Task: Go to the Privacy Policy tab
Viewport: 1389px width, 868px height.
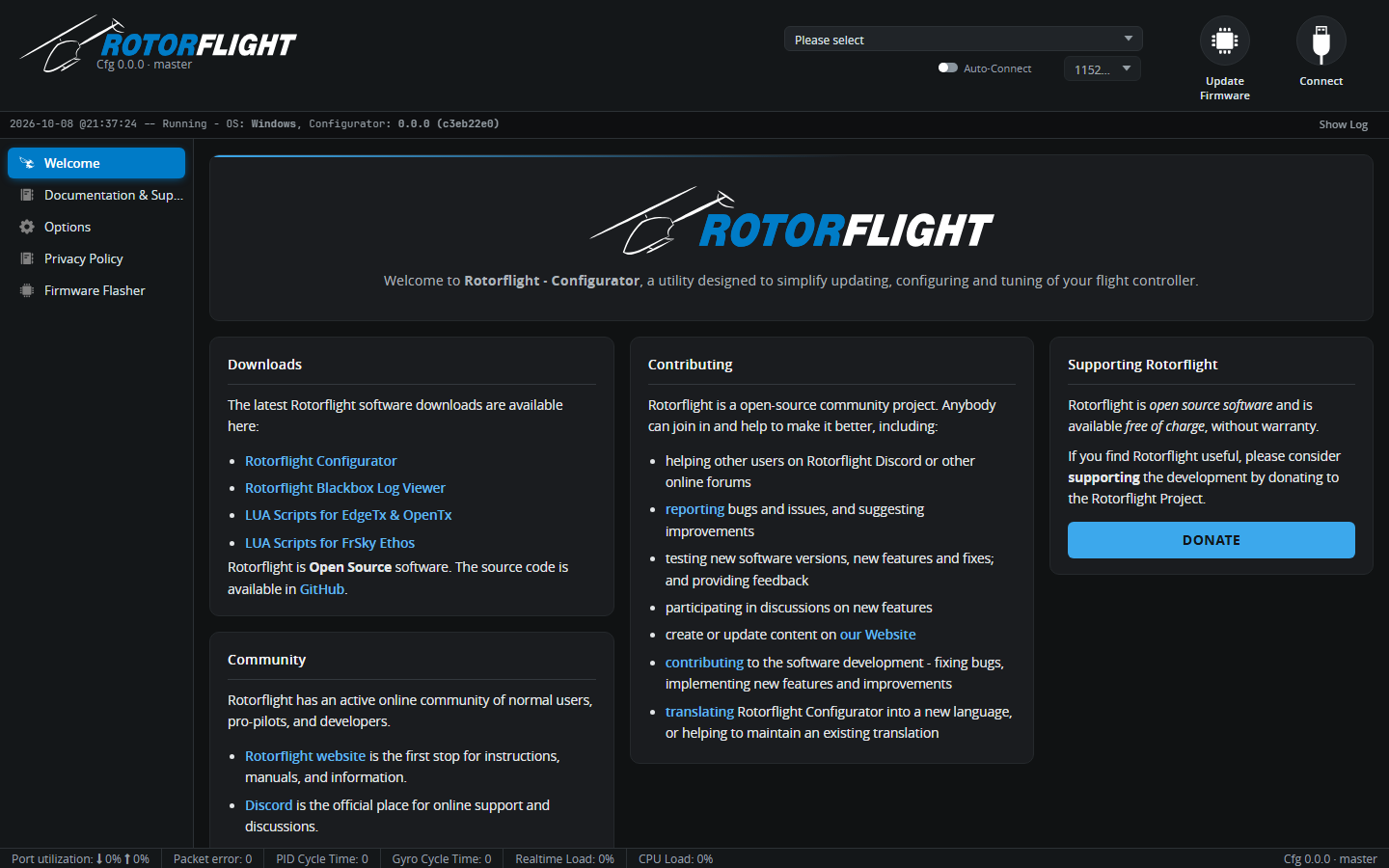Action: (x=96, y=258)
